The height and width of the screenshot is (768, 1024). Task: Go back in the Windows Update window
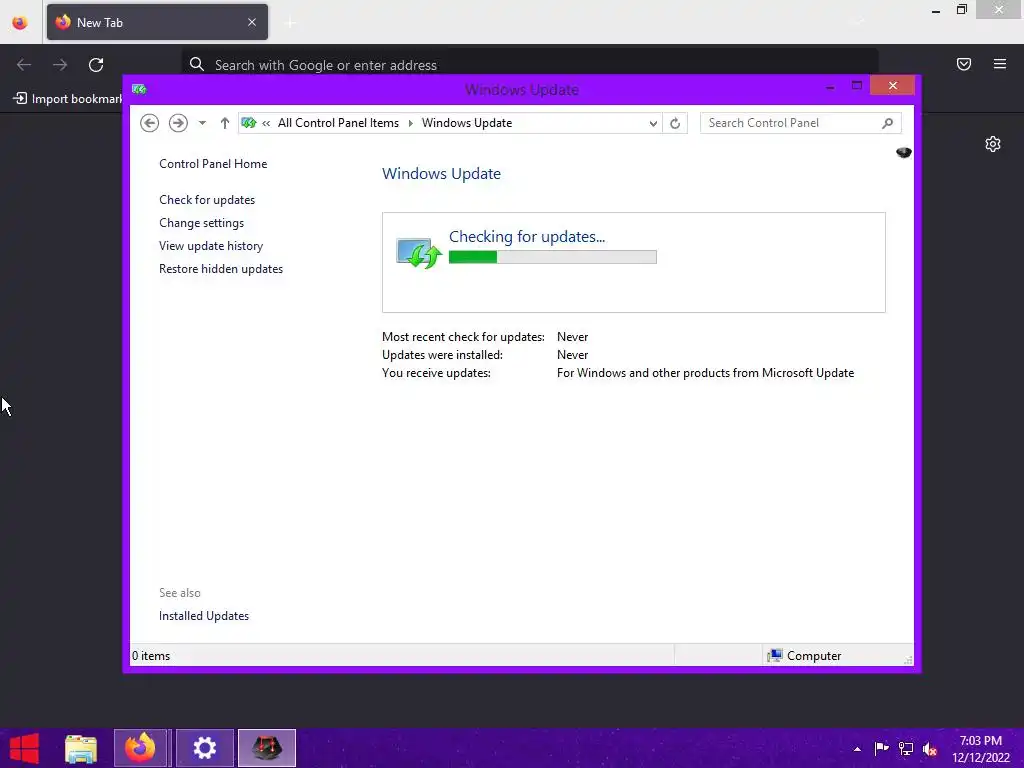pyautogui.click(x=150, y=123)
